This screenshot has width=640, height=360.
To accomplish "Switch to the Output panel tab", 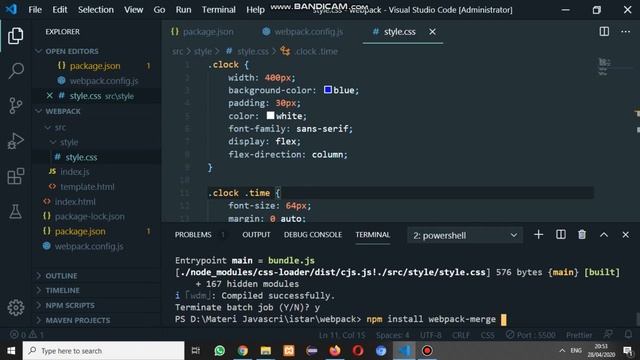I will click(x=256, y=235).
